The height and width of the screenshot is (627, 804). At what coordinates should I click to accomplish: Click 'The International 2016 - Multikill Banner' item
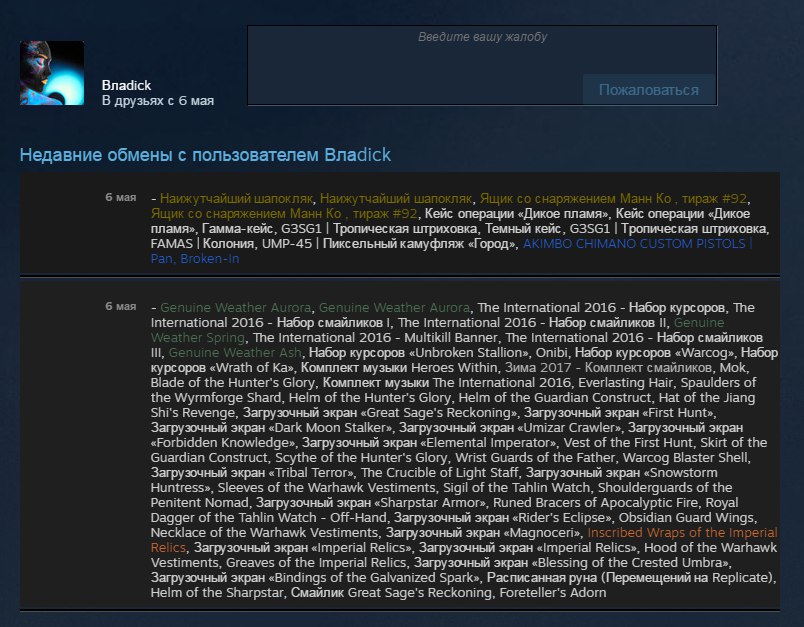(x=375, y=338)
